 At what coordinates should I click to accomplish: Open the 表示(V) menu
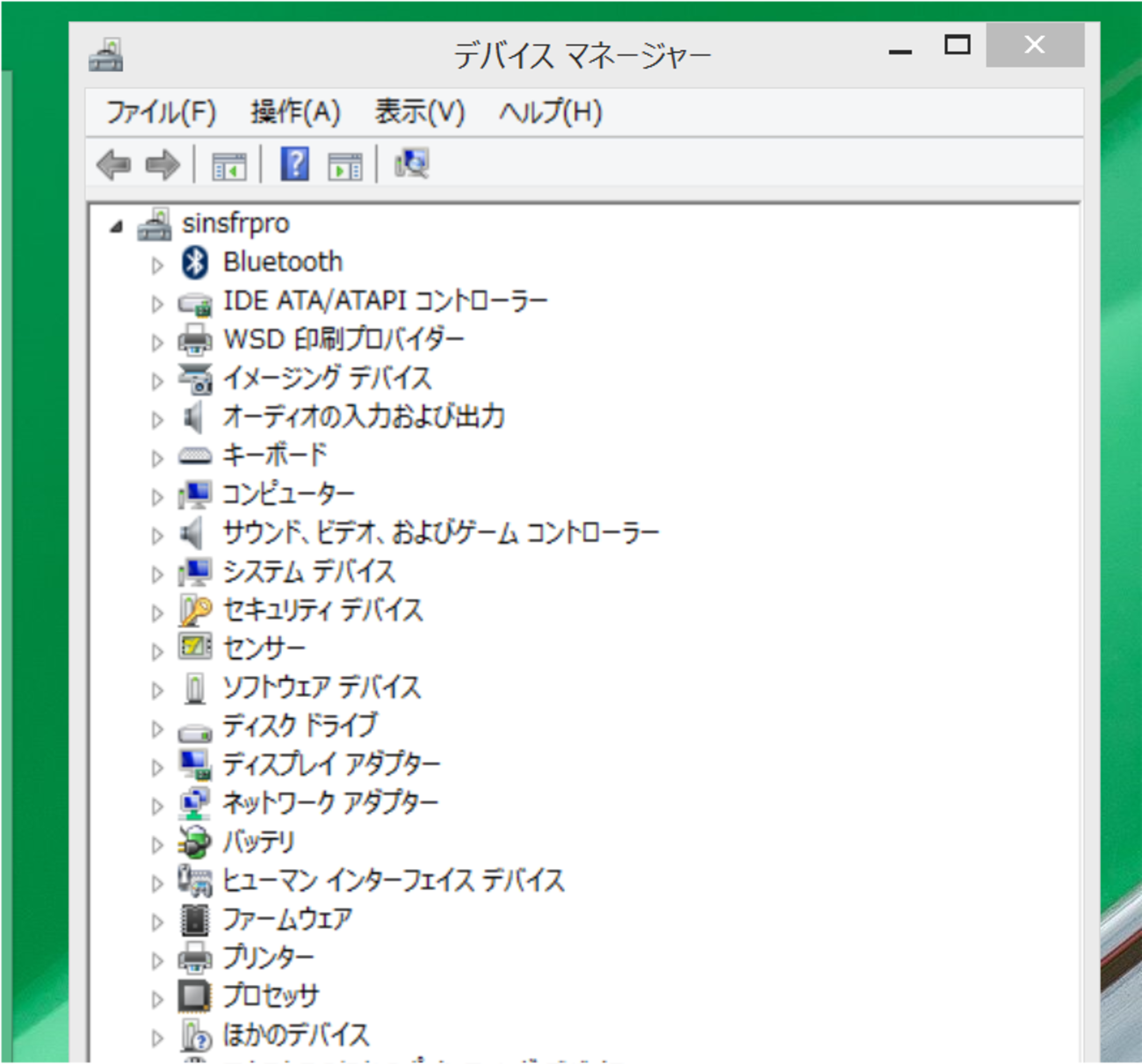point(419,112)
